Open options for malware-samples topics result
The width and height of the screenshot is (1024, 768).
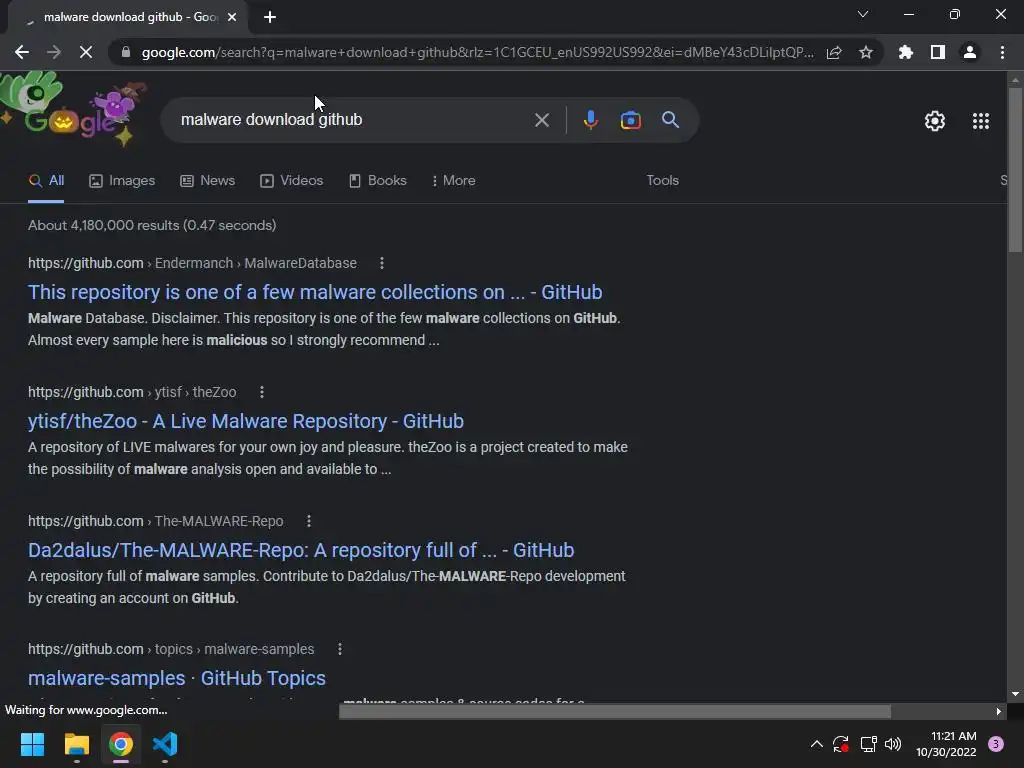[340, 649]
